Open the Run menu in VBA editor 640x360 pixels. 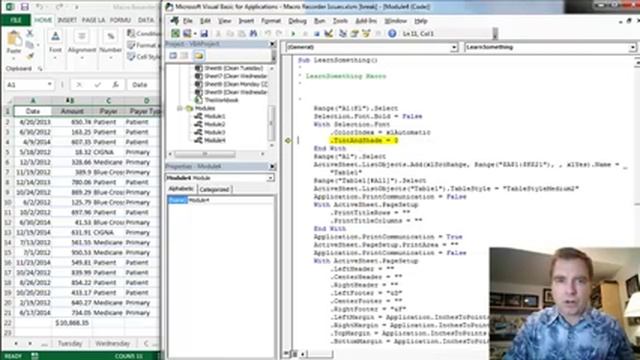tap(319, 21)
